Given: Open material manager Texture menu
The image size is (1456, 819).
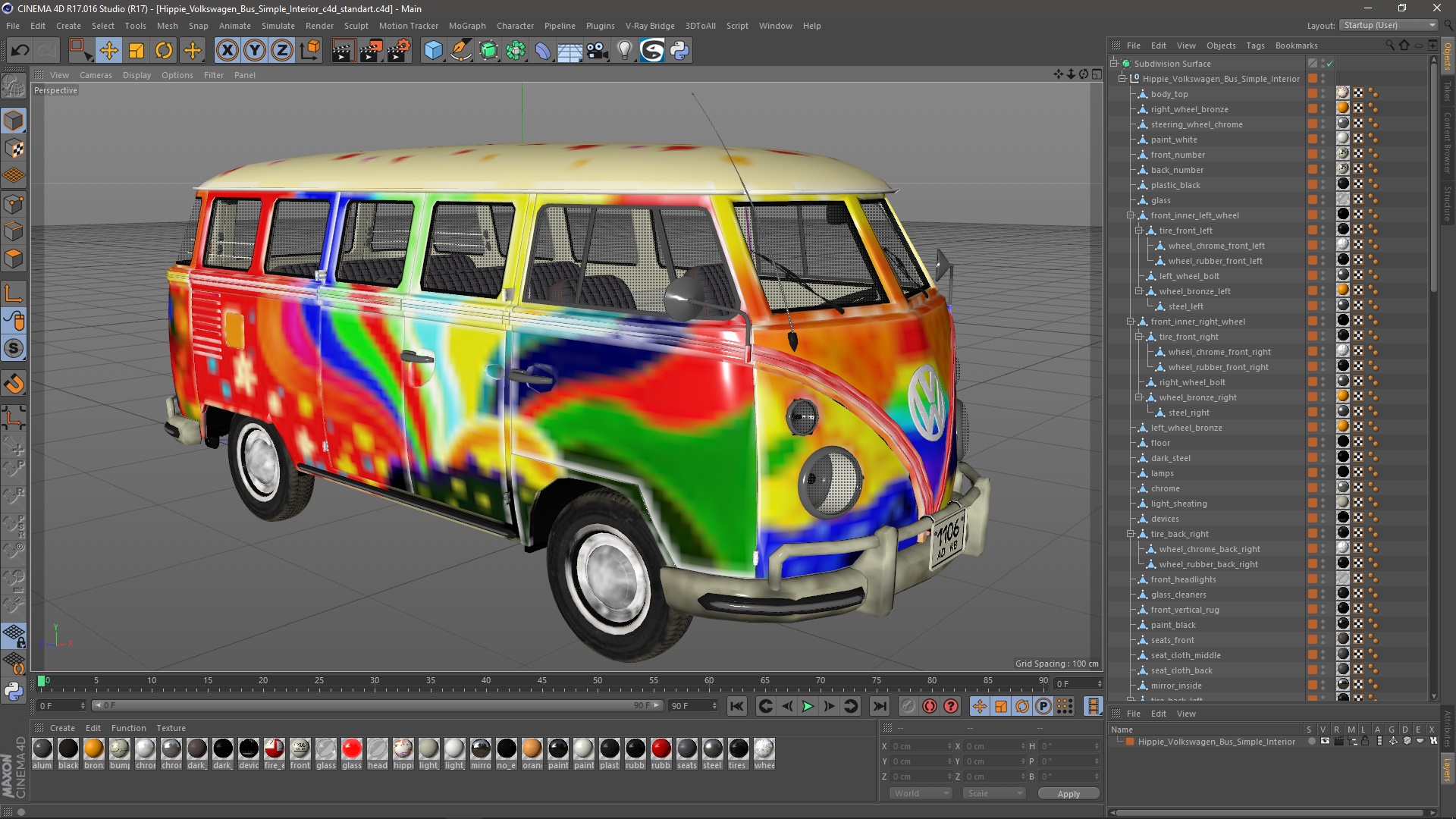Looking at the screenshot, I should pos(171,728).
